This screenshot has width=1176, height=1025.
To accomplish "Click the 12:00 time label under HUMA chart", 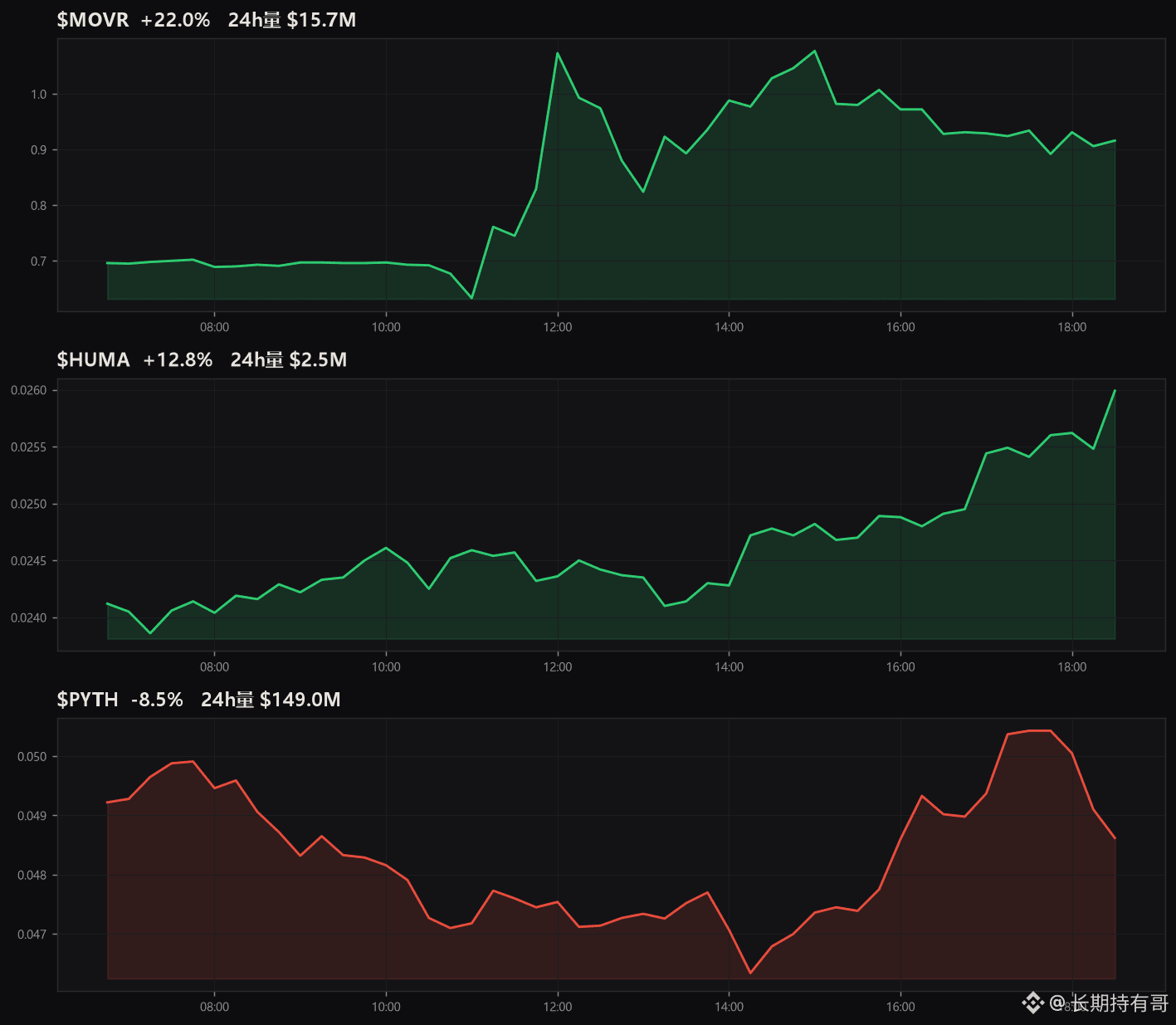I will pos(558,667).
